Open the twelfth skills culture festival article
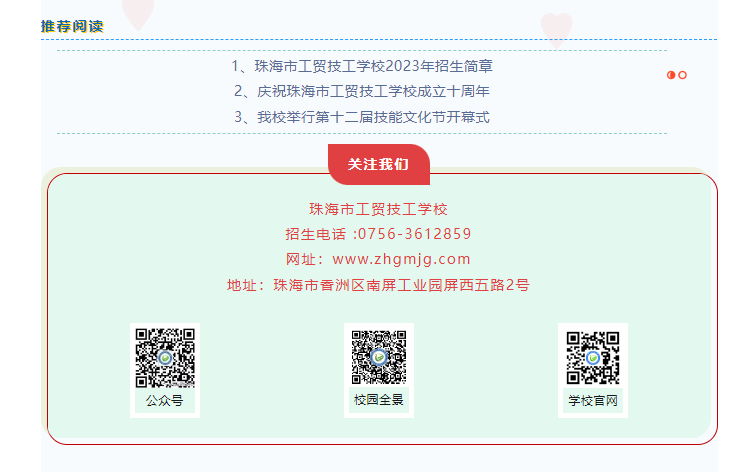This screenshot has width=749, height=472. point(362,117)
